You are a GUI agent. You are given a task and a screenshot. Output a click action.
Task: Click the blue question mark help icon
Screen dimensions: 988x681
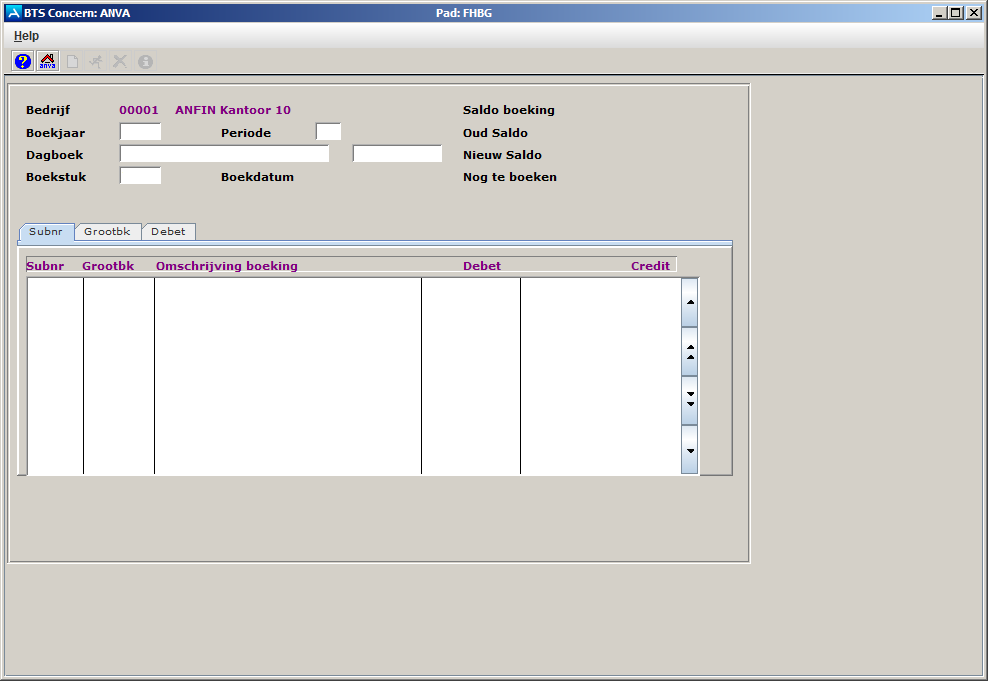23,61
